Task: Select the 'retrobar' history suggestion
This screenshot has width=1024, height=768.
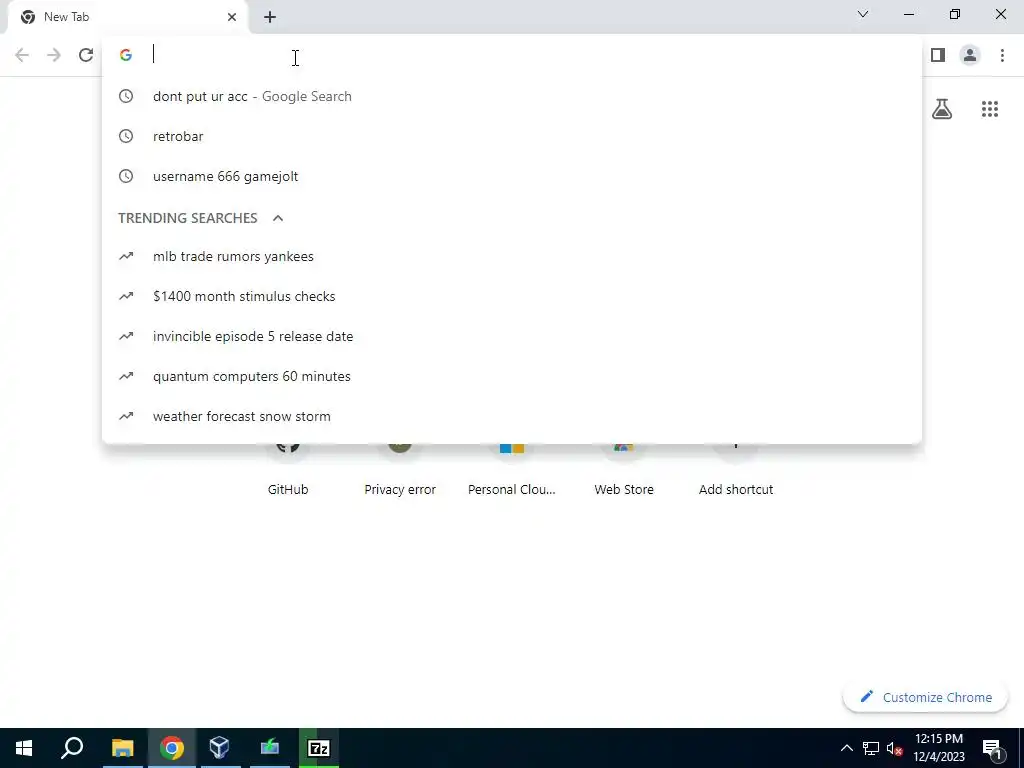Action: click(x=512, y=136)
